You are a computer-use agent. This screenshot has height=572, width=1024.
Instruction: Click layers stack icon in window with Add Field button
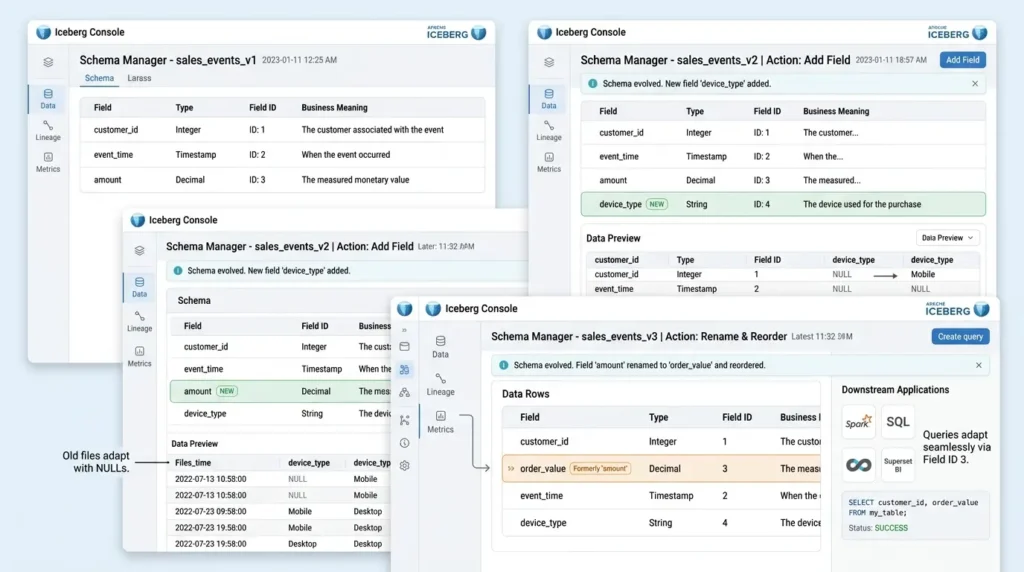[549, 63]
